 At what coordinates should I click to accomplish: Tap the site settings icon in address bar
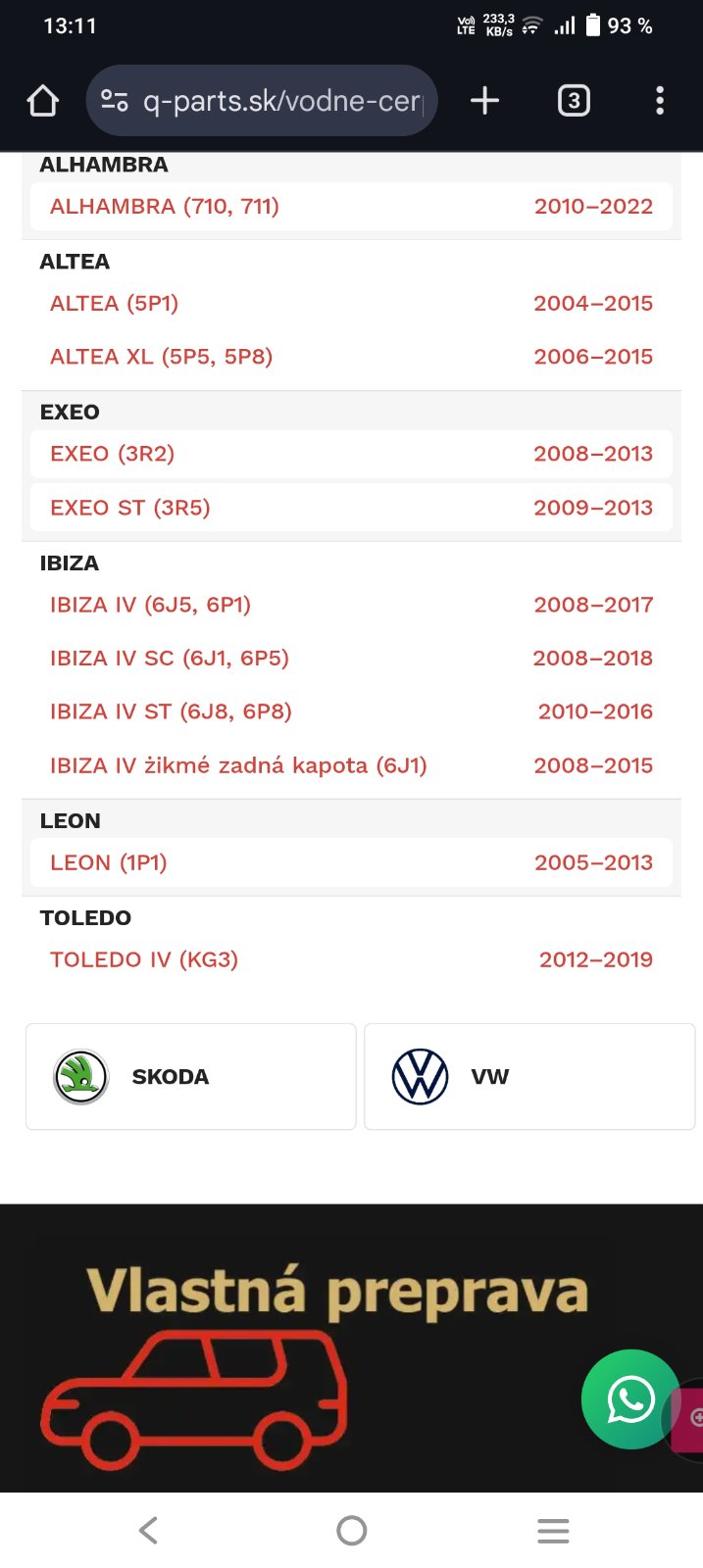pos(115,101)
